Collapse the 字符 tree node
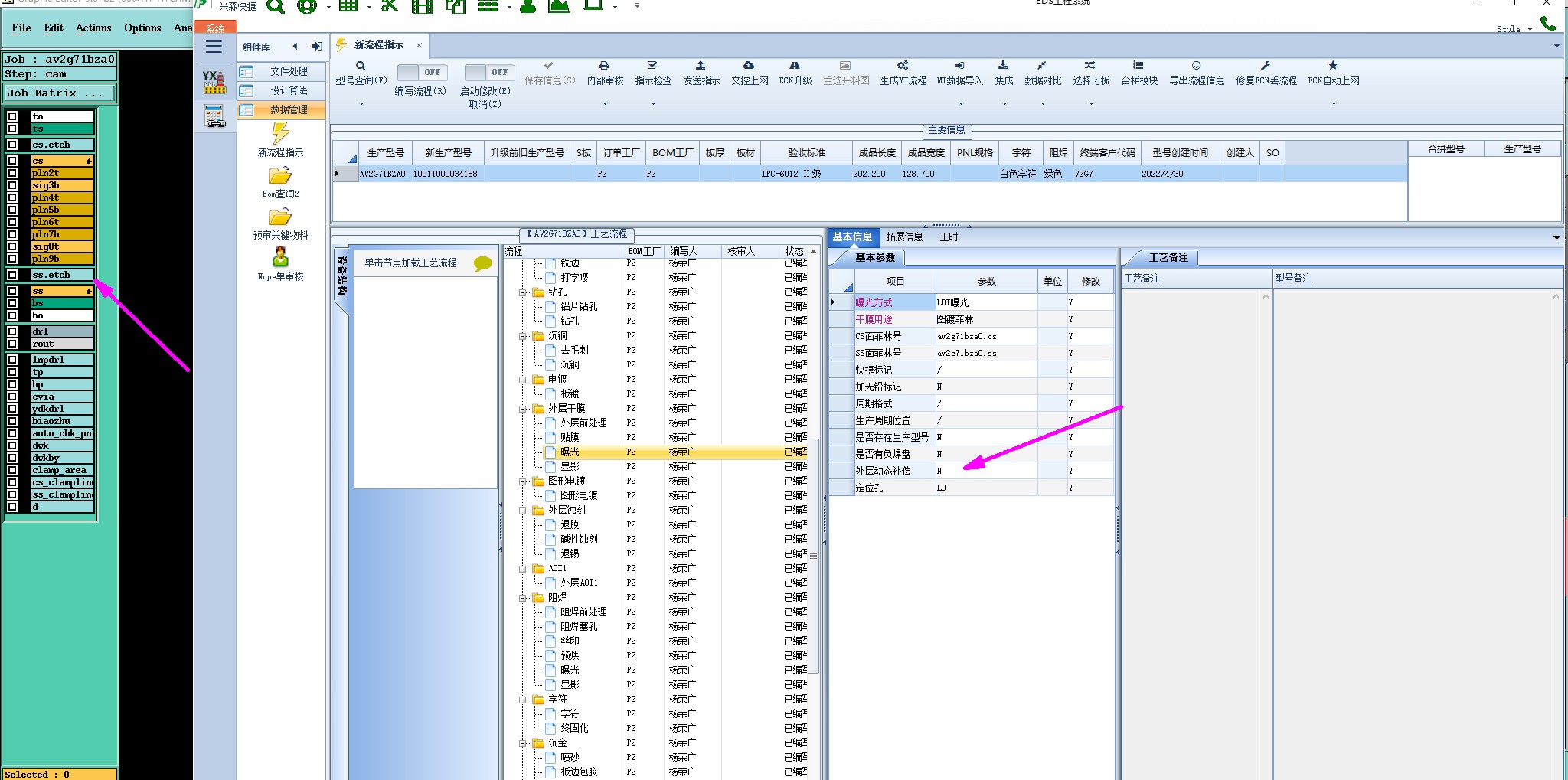Screen dimensions: 1568x780 (x=524, y=700)
